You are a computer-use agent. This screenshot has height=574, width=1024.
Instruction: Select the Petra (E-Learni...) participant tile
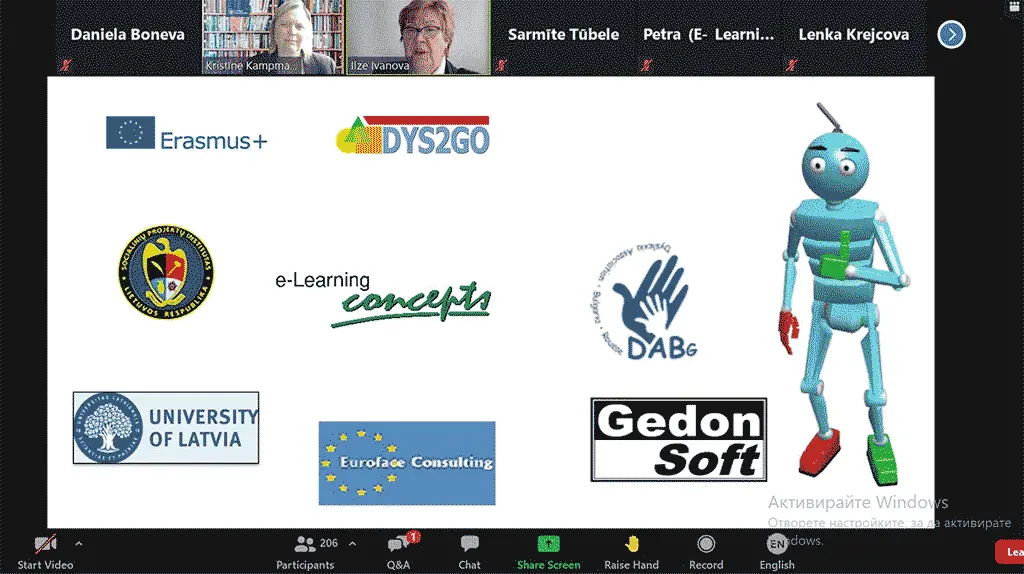(709, 37)
